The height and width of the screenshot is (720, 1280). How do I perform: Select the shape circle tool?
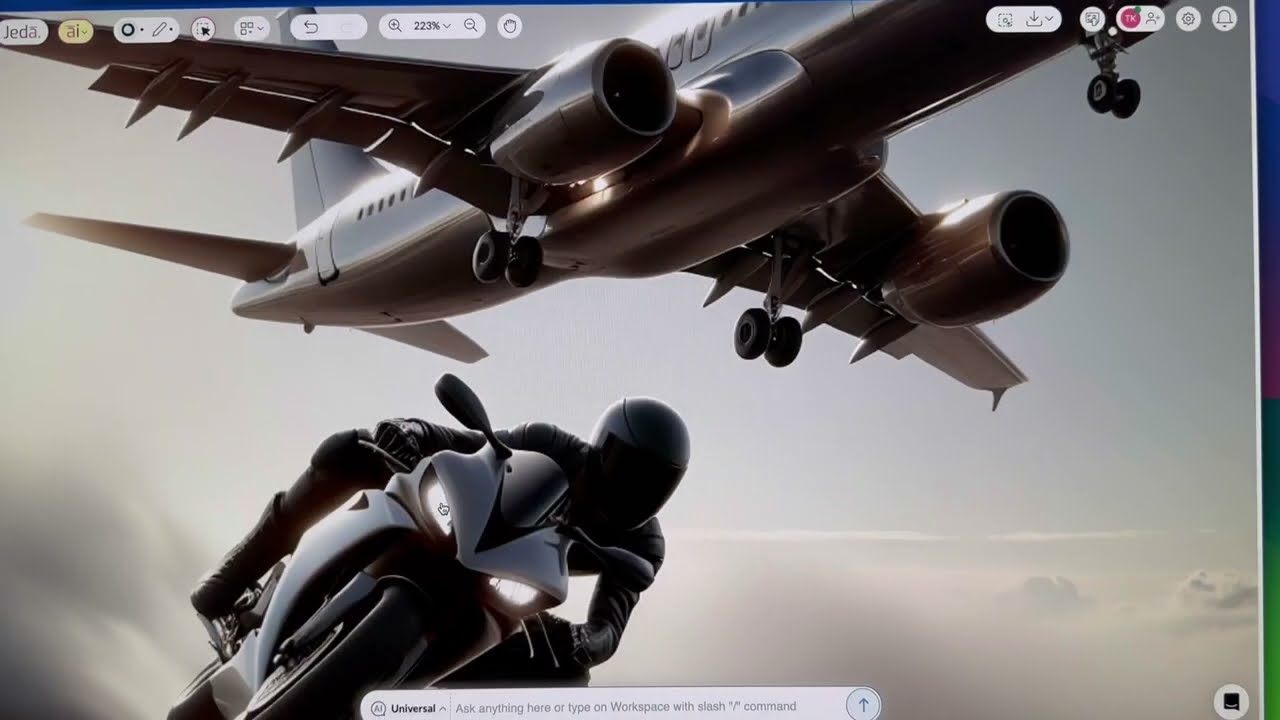pos(128,30)
